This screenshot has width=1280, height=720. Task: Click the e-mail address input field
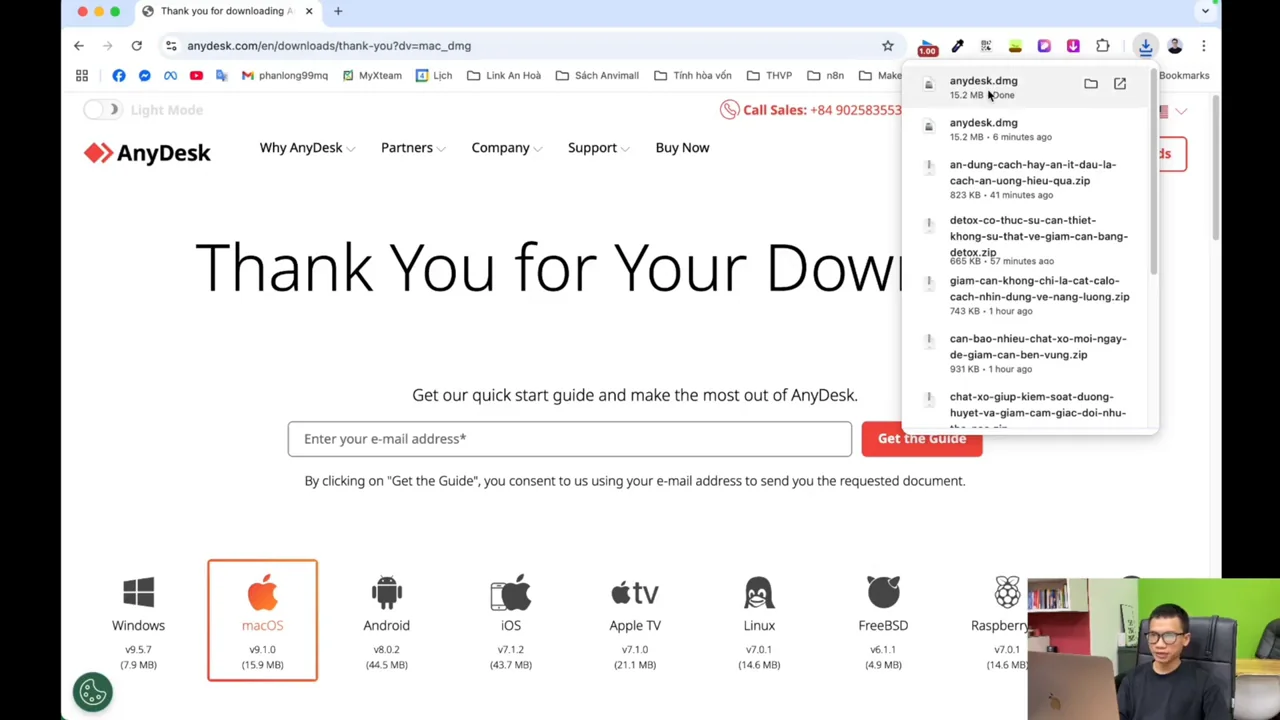[570, 439]
